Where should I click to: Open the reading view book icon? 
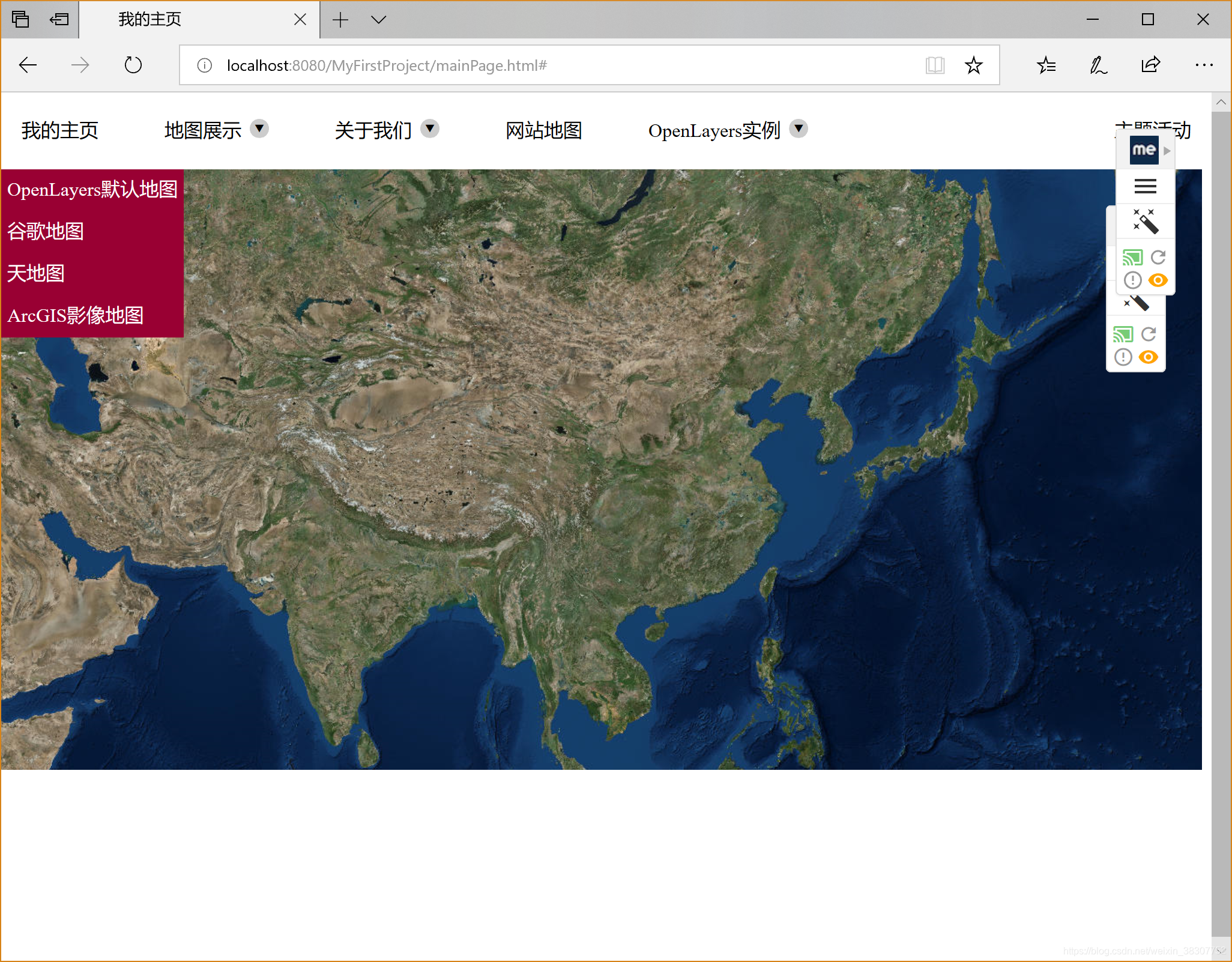coord(935,65)
